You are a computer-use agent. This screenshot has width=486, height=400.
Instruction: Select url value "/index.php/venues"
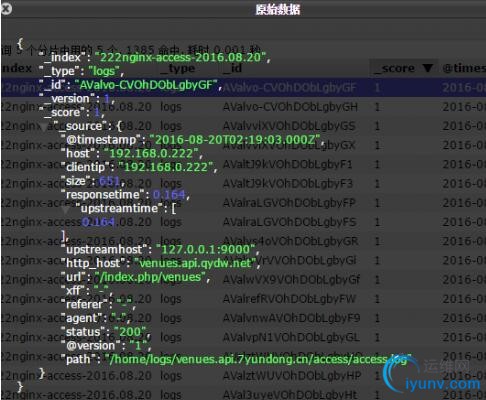[x=150, y=277]
